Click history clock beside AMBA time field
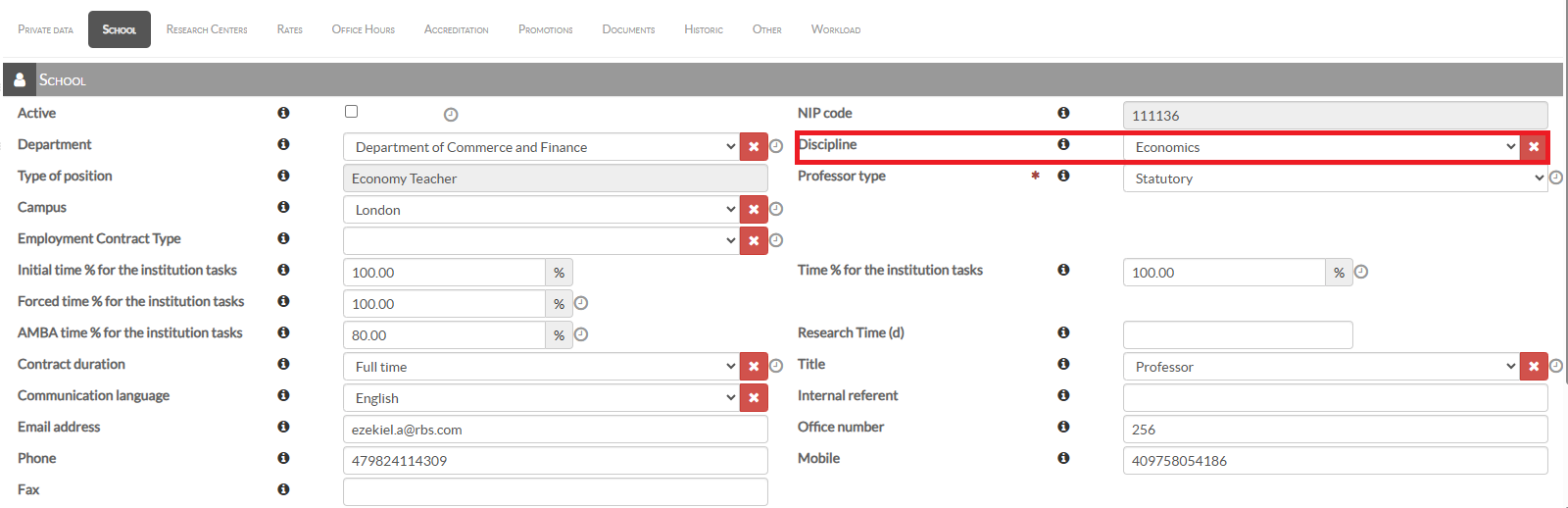 click(x=581, y=334)
